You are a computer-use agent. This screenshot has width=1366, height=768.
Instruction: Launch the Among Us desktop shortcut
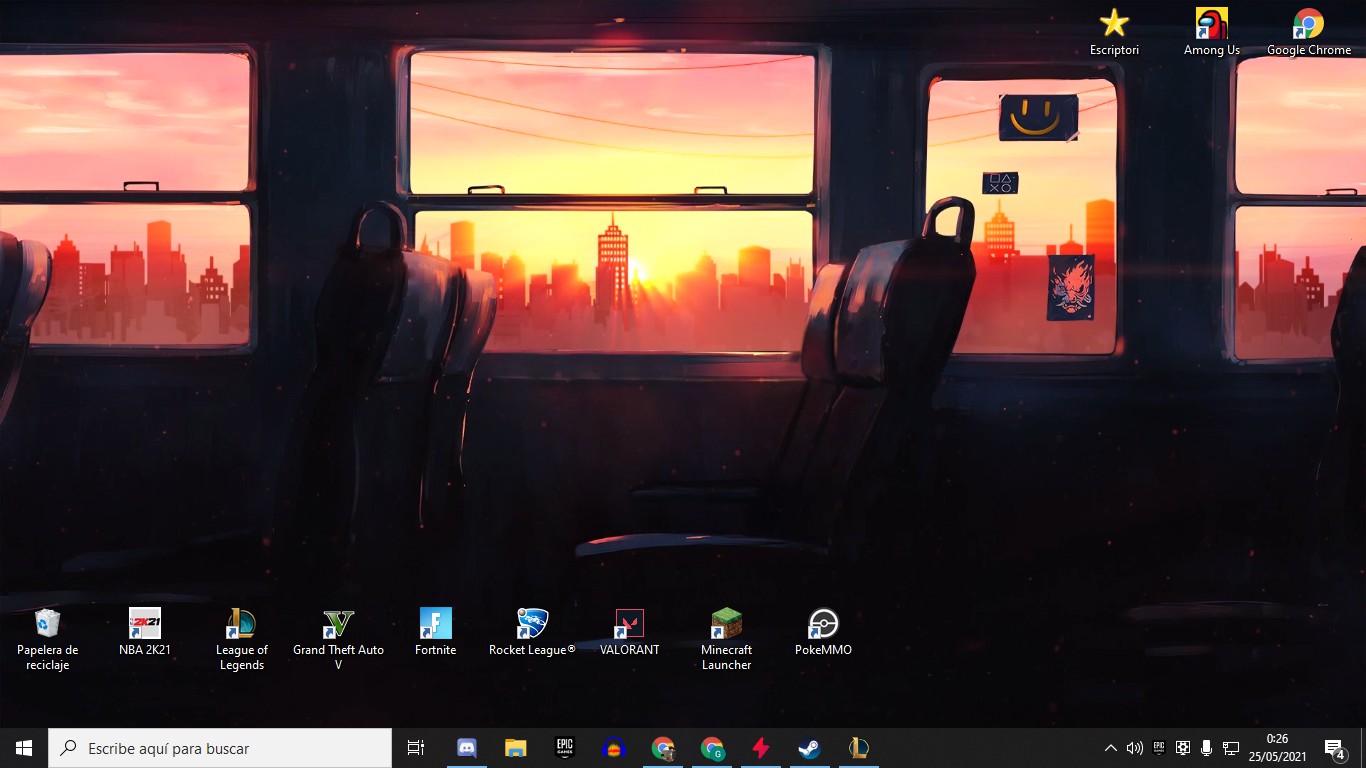(x=1212, y=32)
